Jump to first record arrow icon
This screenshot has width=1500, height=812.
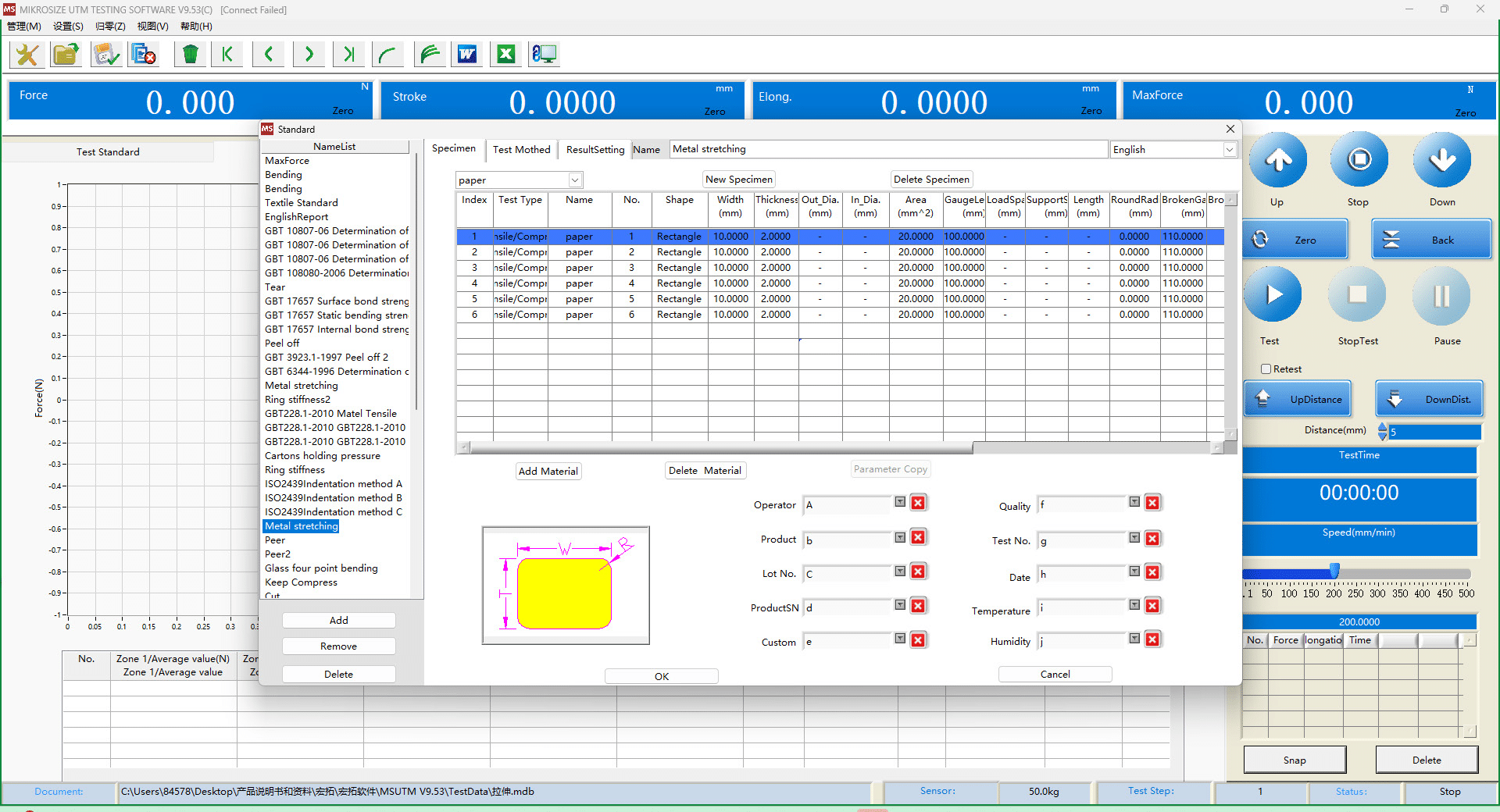pos(227,55)
